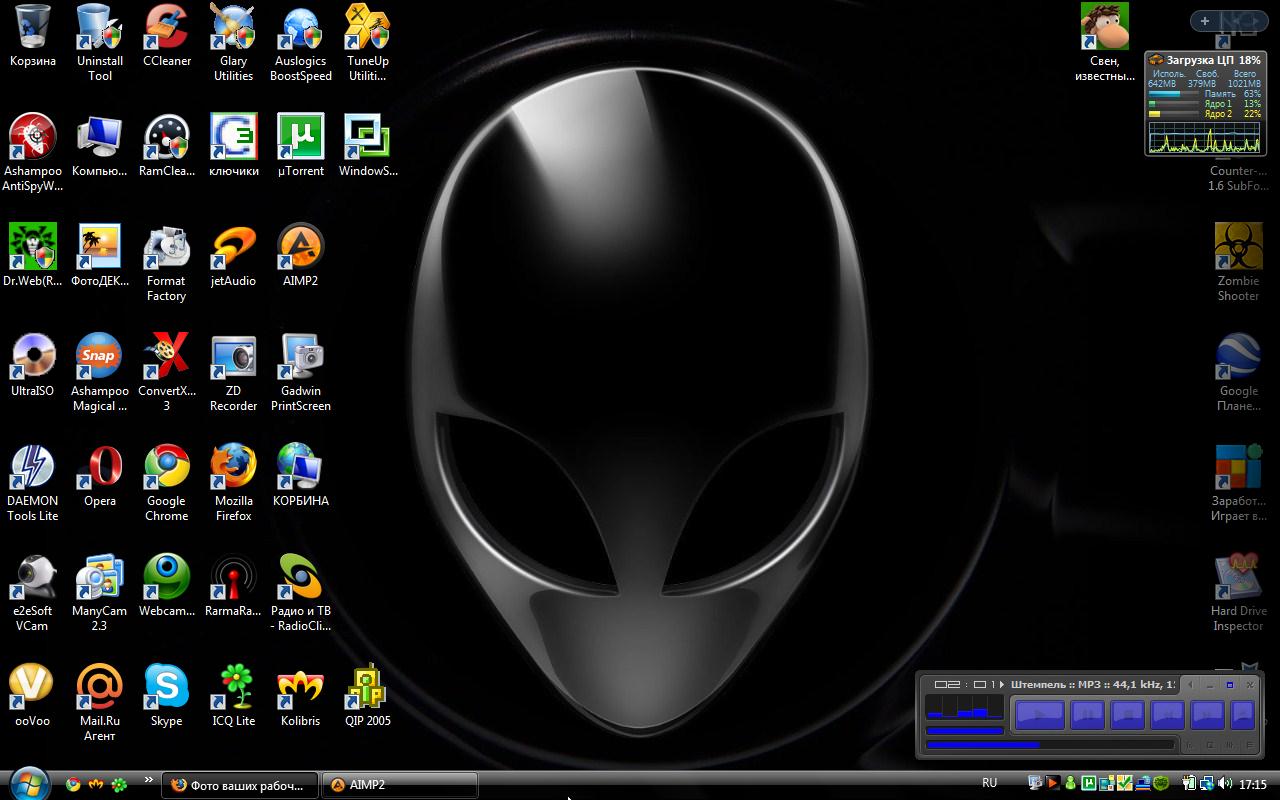Adjust the AIMP volume slider bar
Image resolution: width=1280 pixels, height=800 pixels.
click(x=964, y=730)
